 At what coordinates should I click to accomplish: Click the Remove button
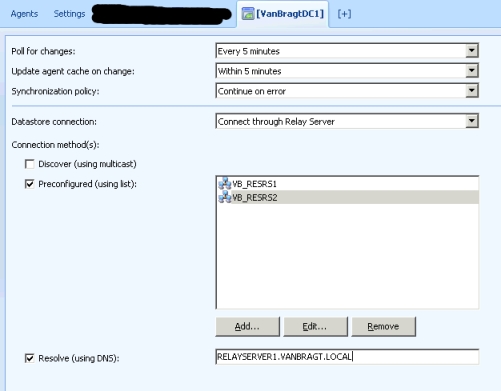click(x=383, y=326)
